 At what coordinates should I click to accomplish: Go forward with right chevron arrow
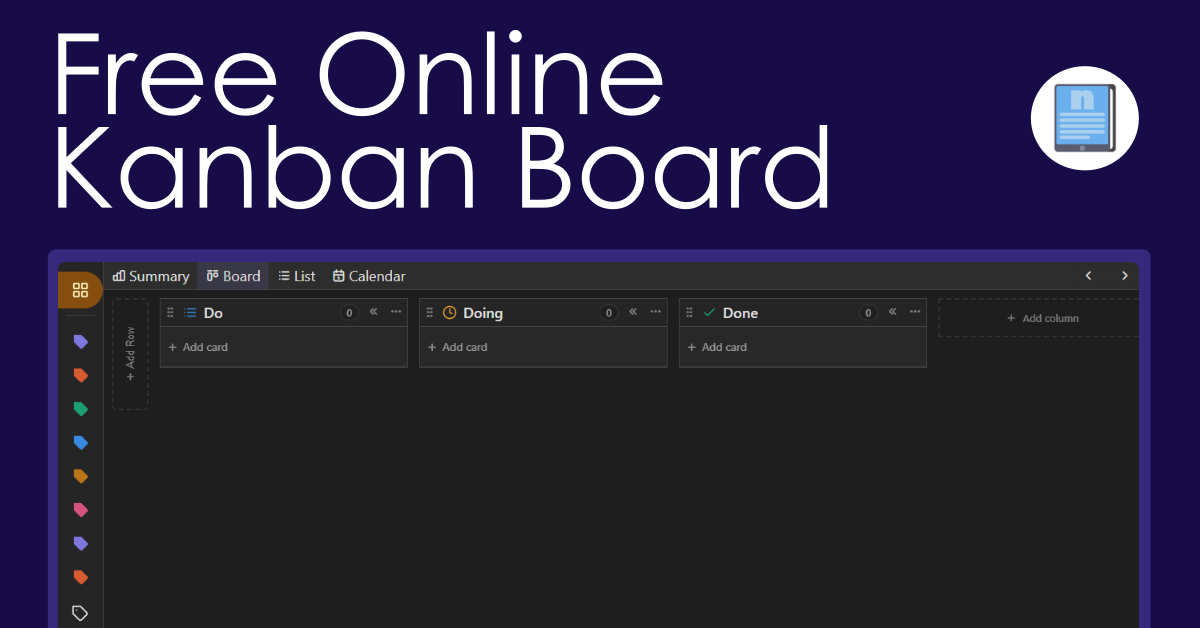pyautogui.click(x=1125, y=276)
